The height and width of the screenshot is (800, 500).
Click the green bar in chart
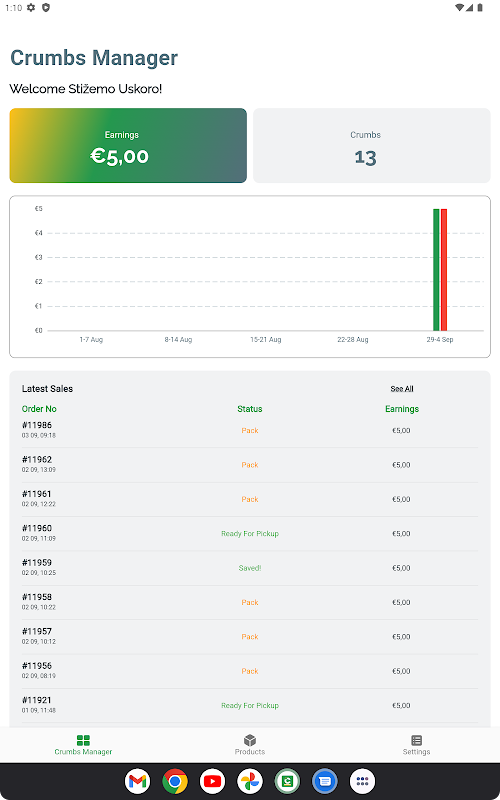[x=436, y=269]
